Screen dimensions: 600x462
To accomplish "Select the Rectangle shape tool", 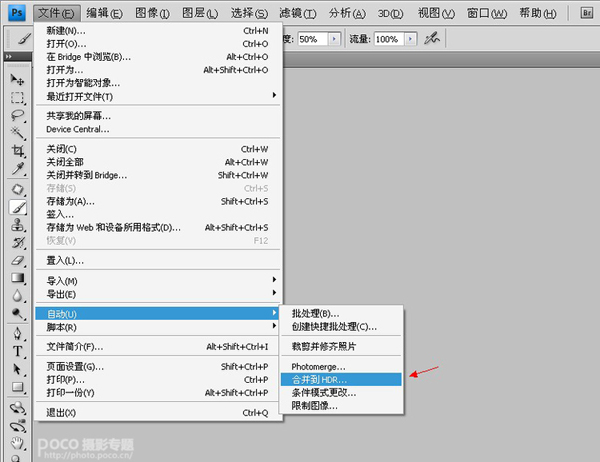I will click(x=17, y=387).
